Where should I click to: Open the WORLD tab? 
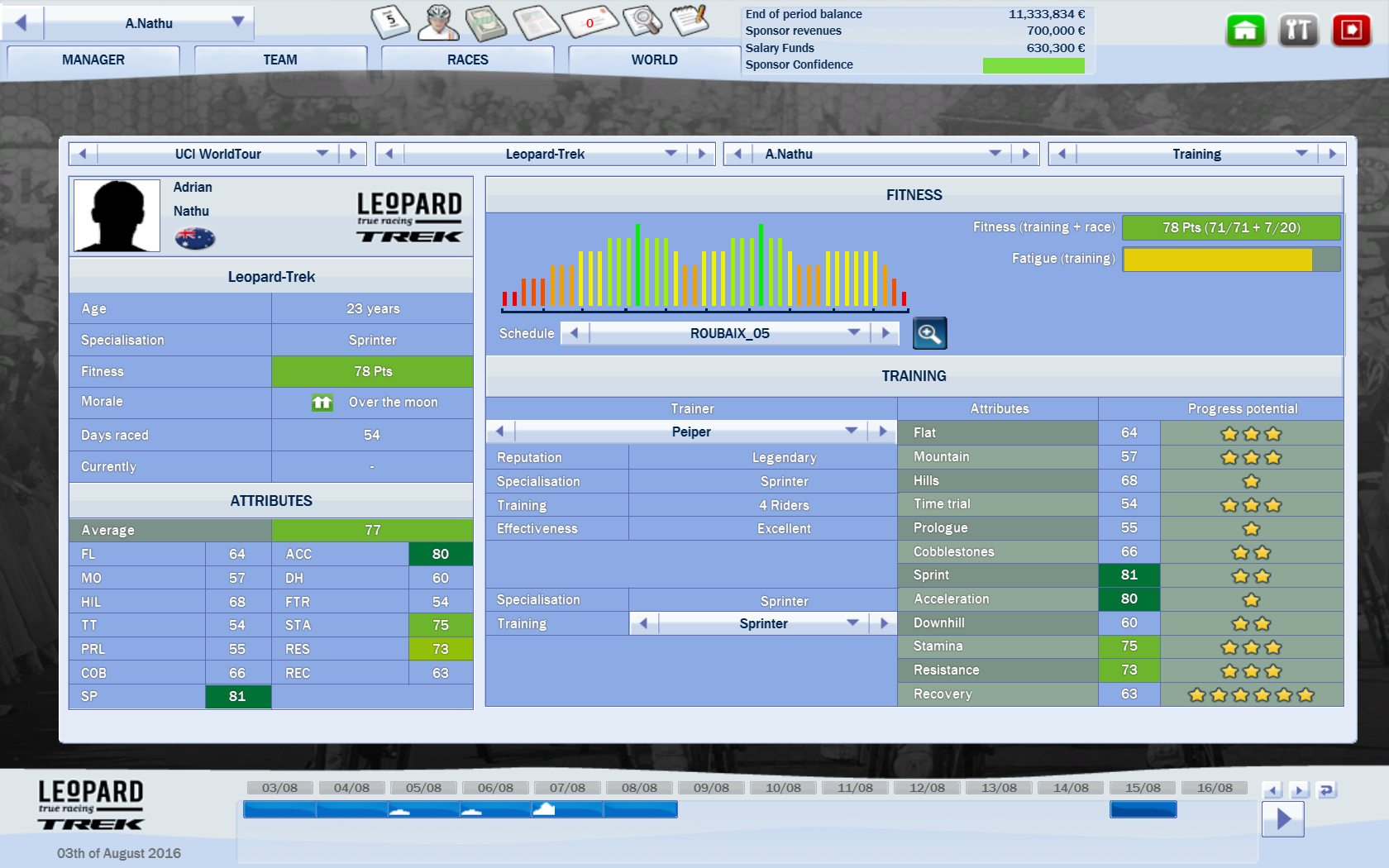click(x=654, y=60)
